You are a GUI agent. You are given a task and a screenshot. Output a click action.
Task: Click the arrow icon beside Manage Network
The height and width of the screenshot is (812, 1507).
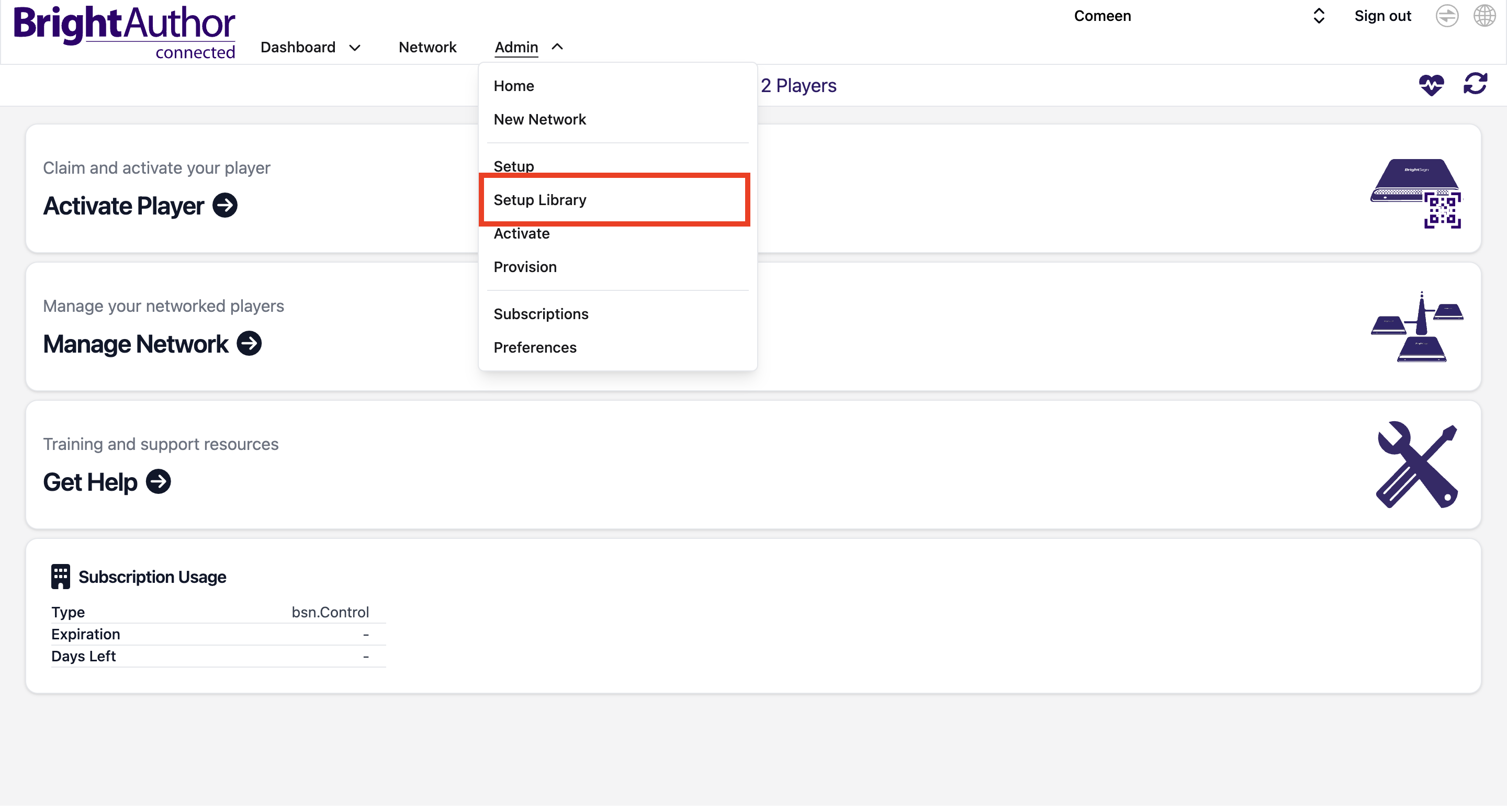[x=249, y=343]
